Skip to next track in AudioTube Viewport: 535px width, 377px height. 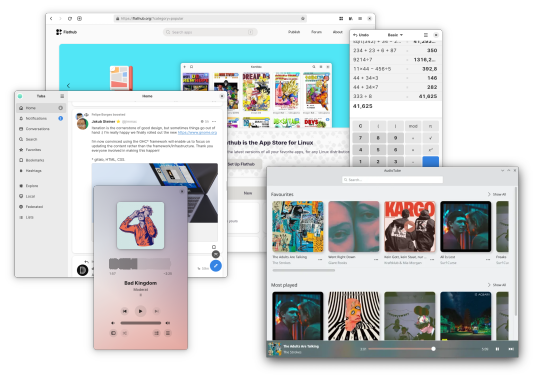[511, 349]
